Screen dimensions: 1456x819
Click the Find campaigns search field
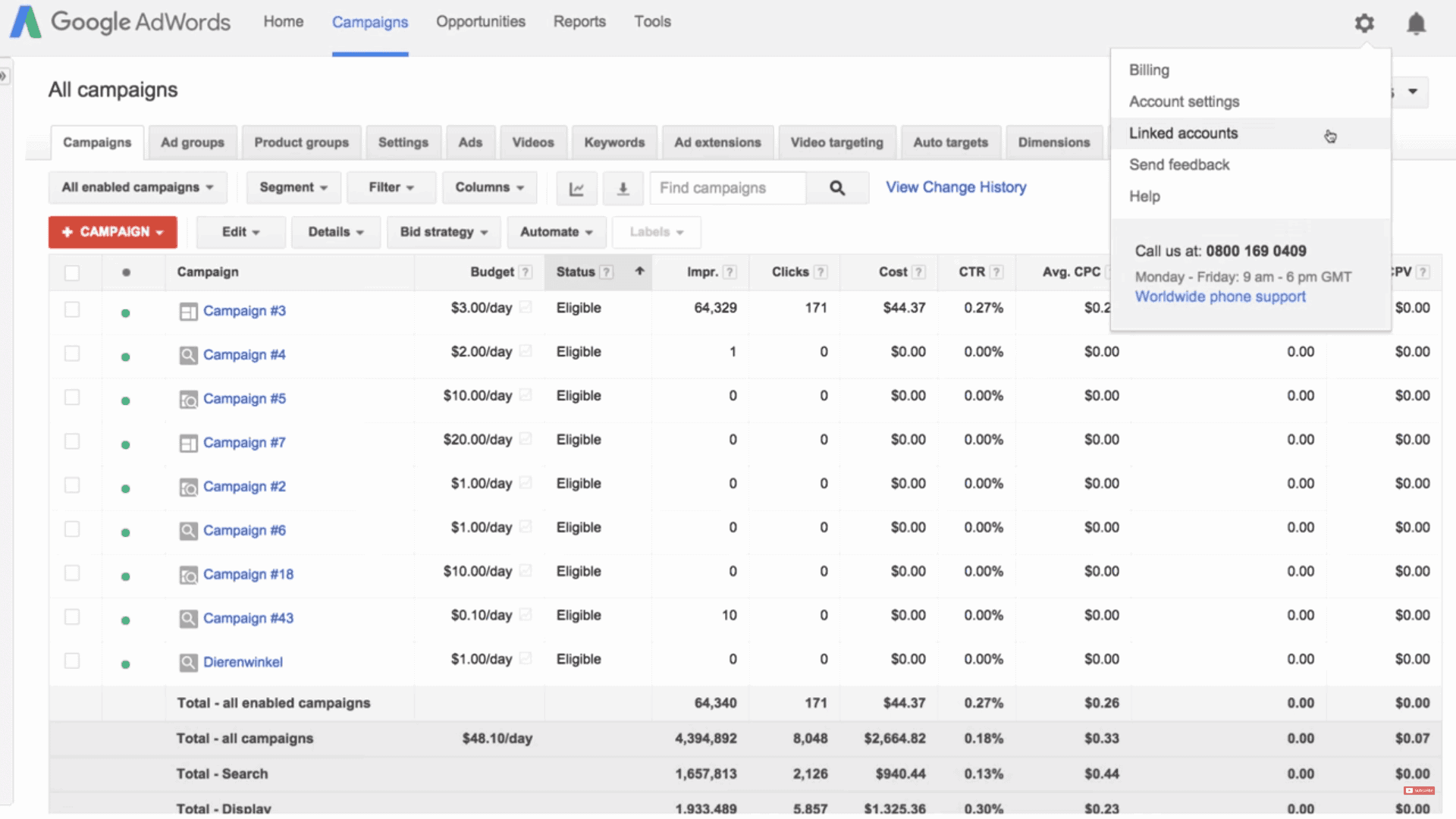pos(728,188)
